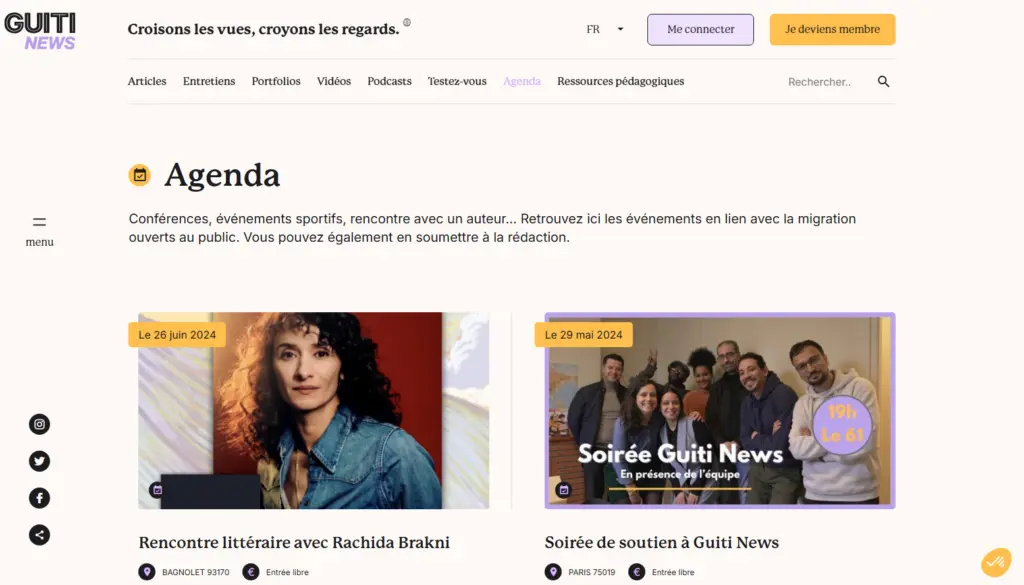Image resolution: width=1024 pixels, height=585 pixels.
Task: Click the PARIS 75019 location text
Action: coord(592,572)
